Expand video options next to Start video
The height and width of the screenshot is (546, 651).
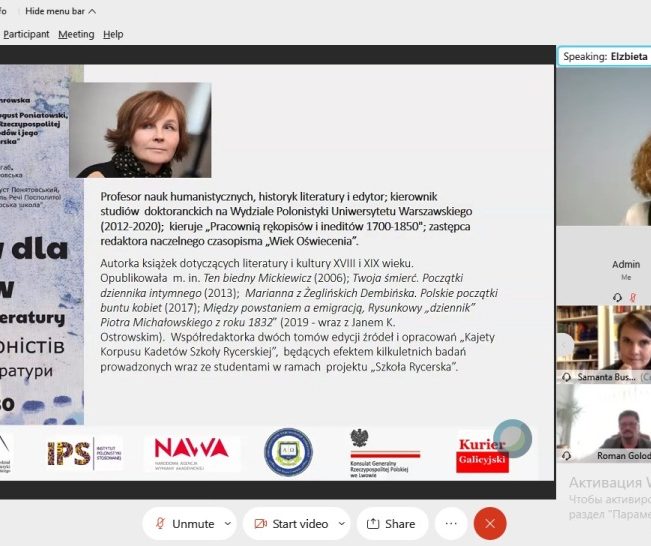341,524
